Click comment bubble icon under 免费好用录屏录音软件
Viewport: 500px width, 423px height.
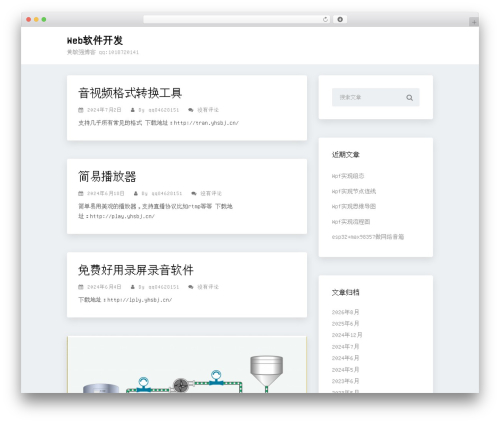coord(191,287)
